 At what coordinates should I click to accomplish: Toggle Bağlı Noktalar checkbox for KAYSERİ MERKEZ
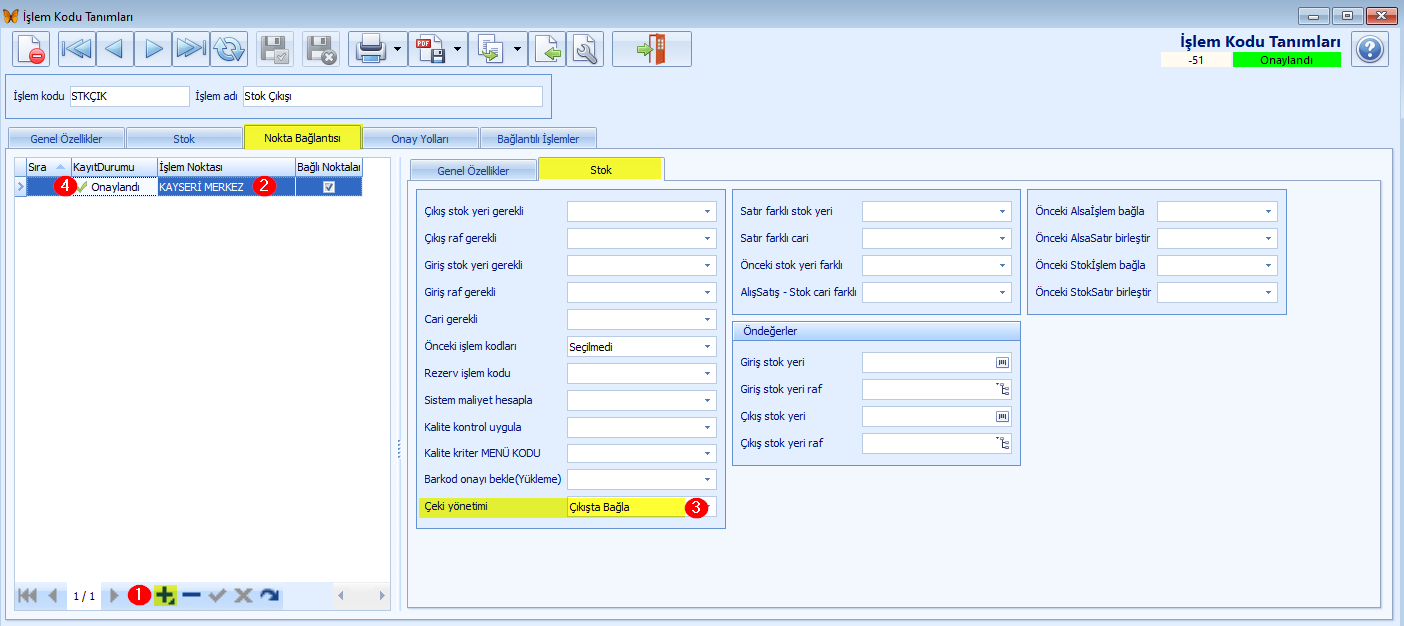(328, 187)
